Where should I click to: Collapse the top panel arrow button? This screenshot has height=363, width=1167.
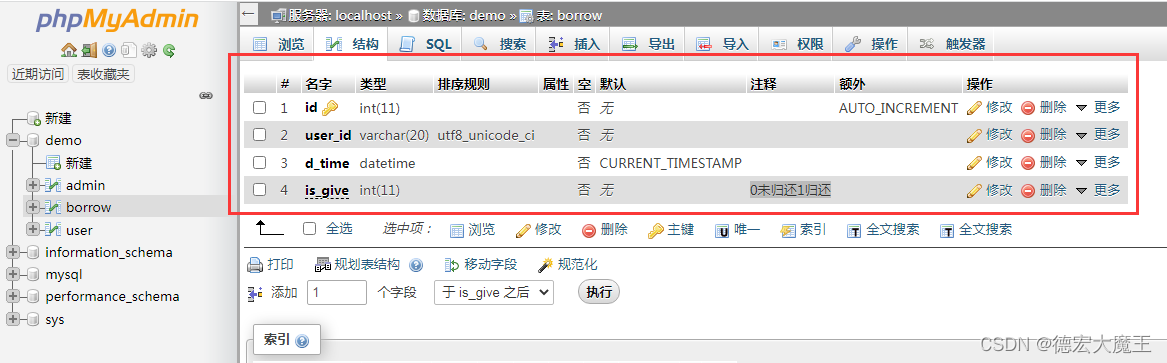pyautogui.click(x=249, y=13)
